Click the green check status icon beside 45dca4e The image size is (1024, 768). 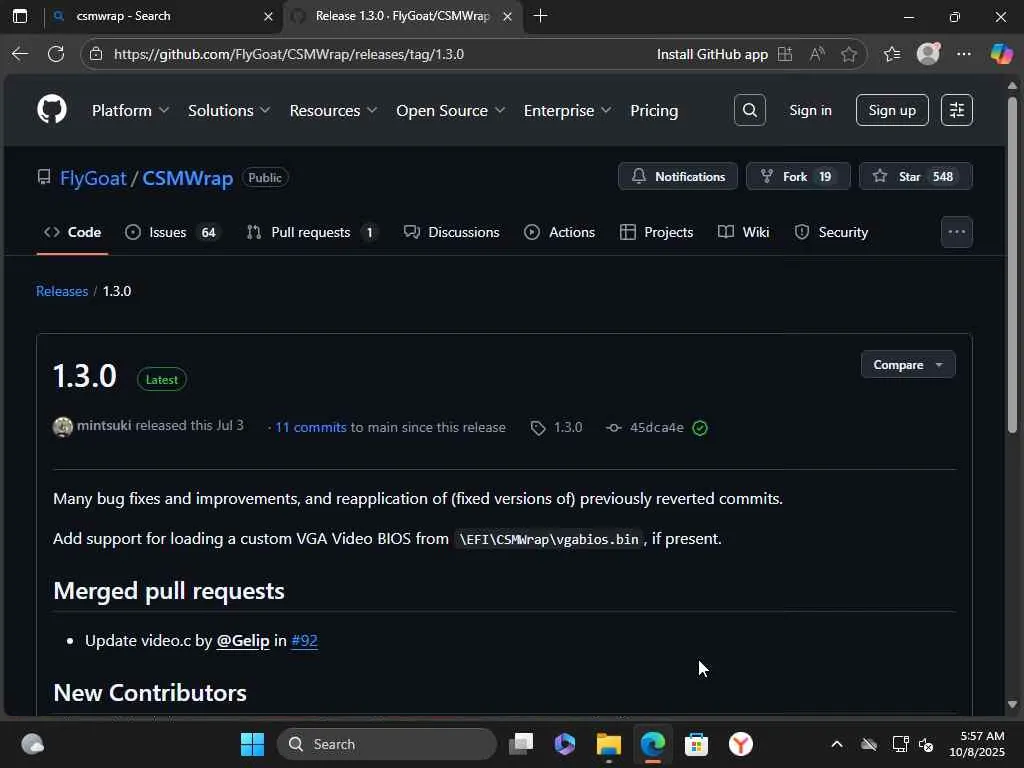tap(700, 428)
